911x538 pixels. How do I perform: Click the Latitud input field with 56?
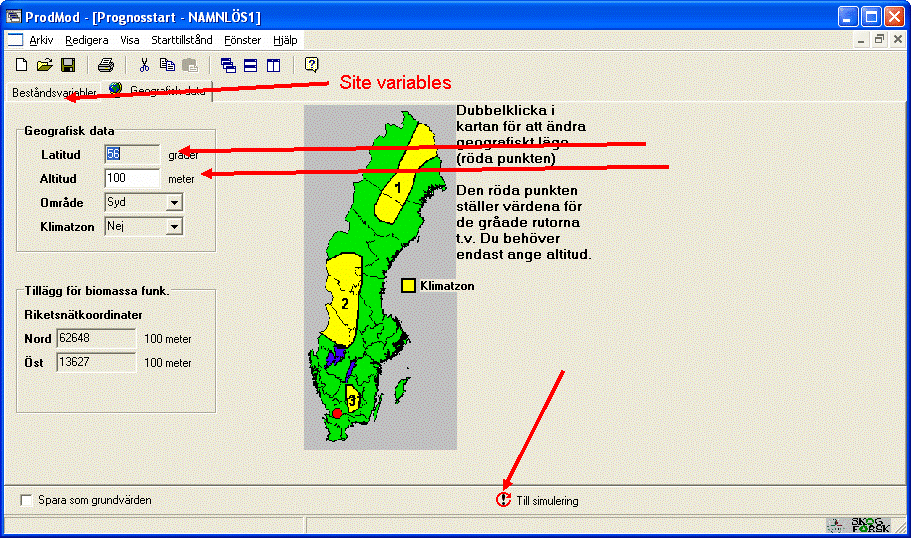132,154
